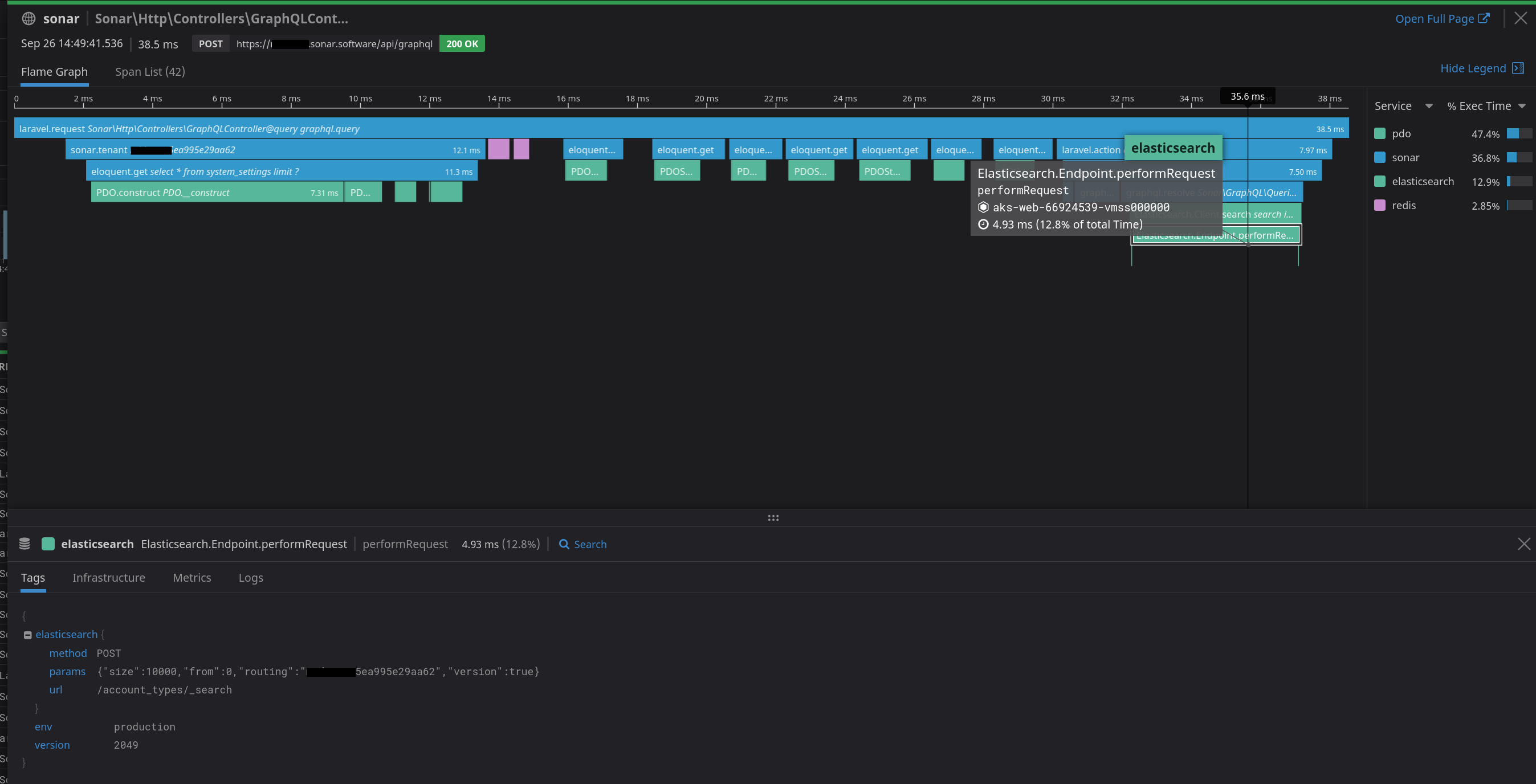Viewport: 1536px width, 784px height.
Task: Open the Infrastructure tab
Action: point(108,578)
